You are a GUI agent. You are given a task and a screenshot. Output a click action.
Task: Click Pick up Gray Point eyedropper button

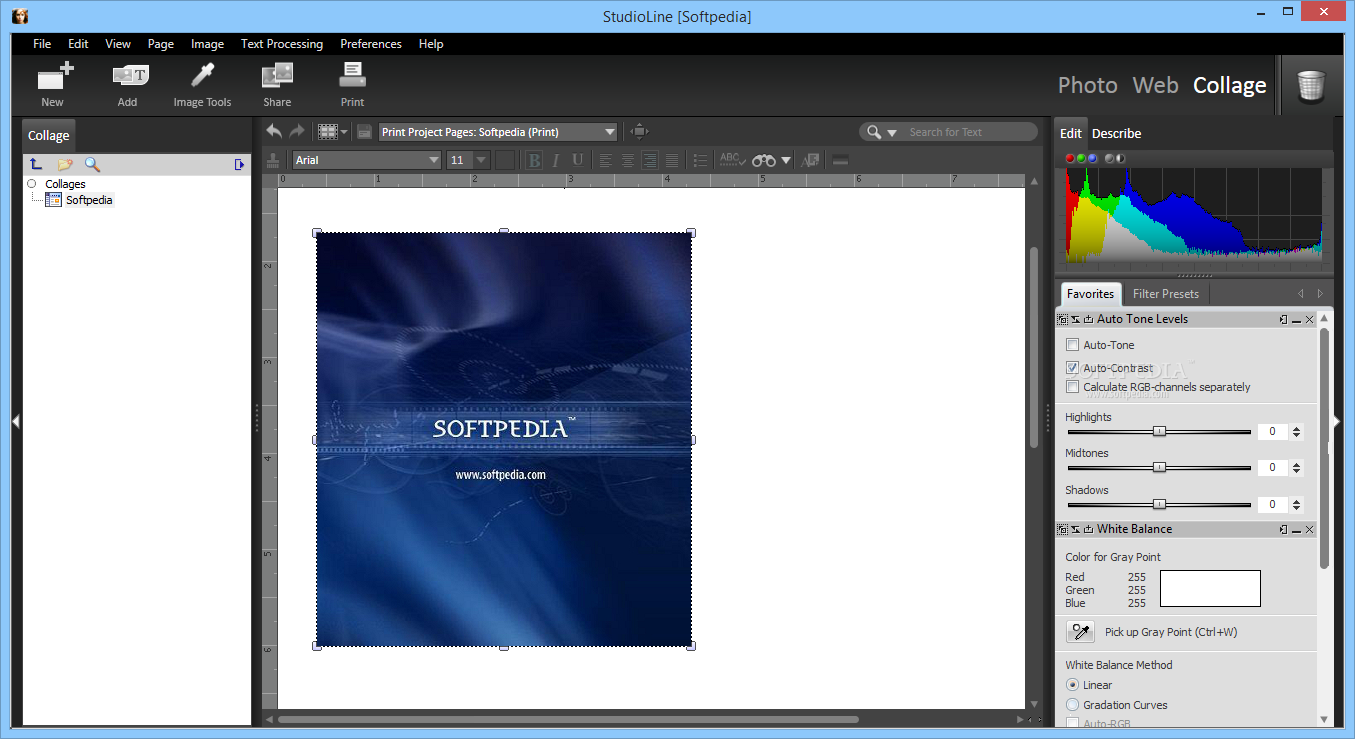pos(1080,632)
